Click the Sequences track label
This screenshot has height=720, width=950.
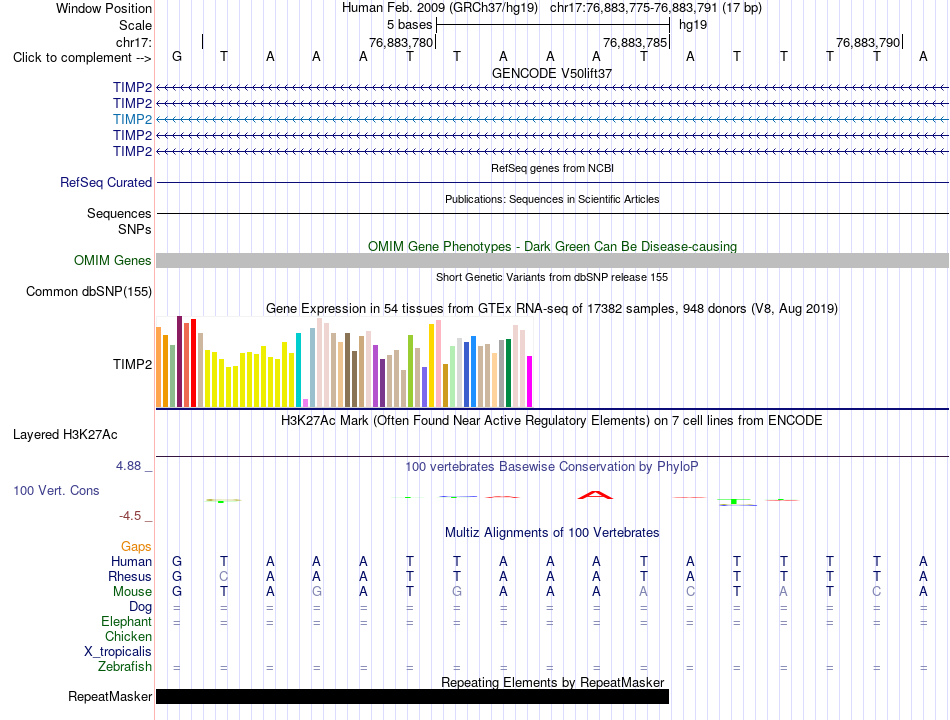(119, 213)
